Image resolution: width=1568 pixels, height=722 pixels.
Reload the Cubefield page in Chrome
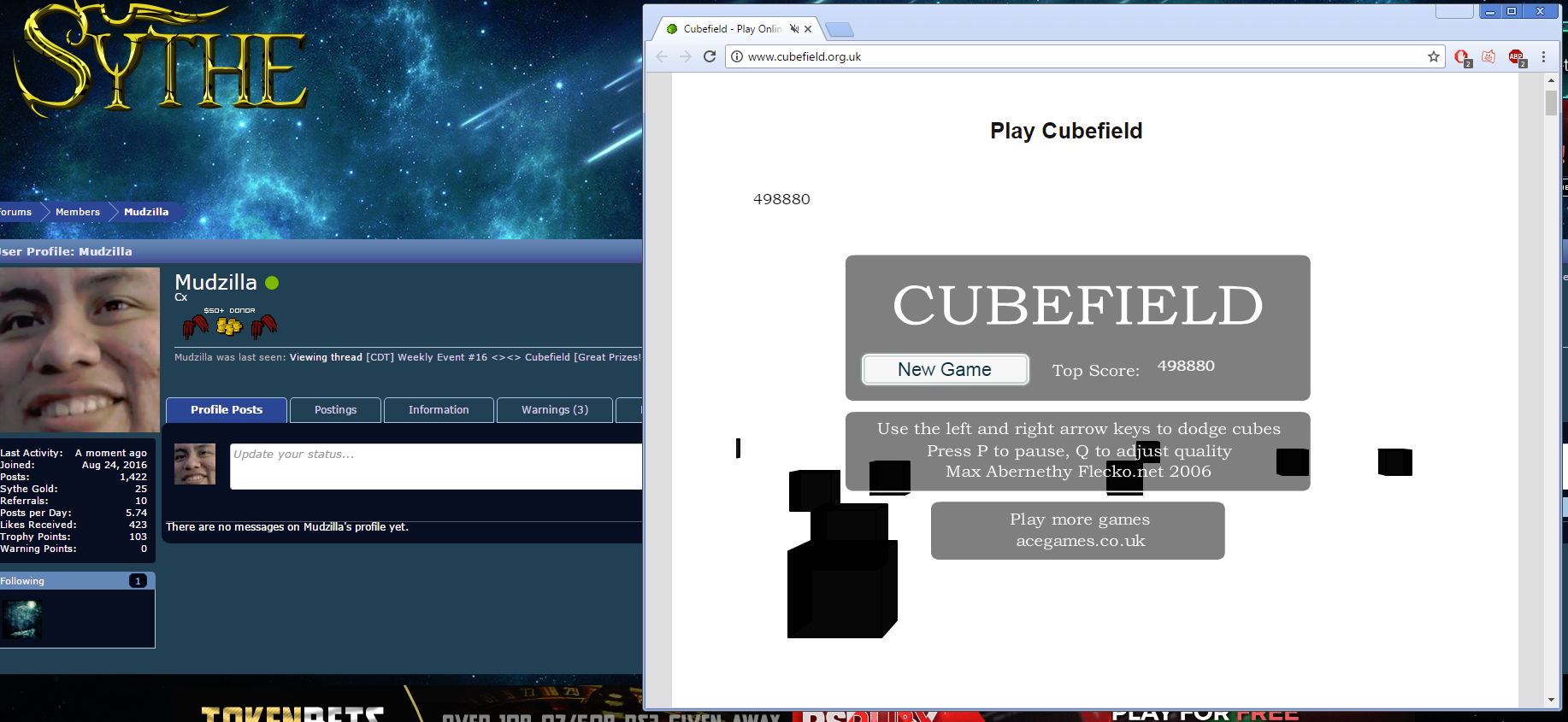click(710, 56)
